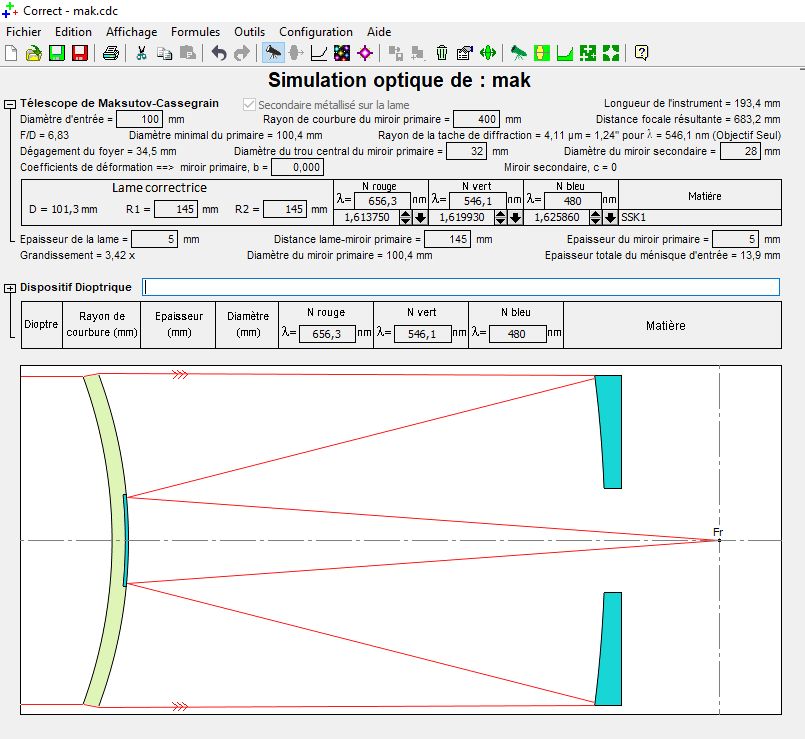Print using the printer toolbar icon

pyautogui.click(x=111, y=53)
